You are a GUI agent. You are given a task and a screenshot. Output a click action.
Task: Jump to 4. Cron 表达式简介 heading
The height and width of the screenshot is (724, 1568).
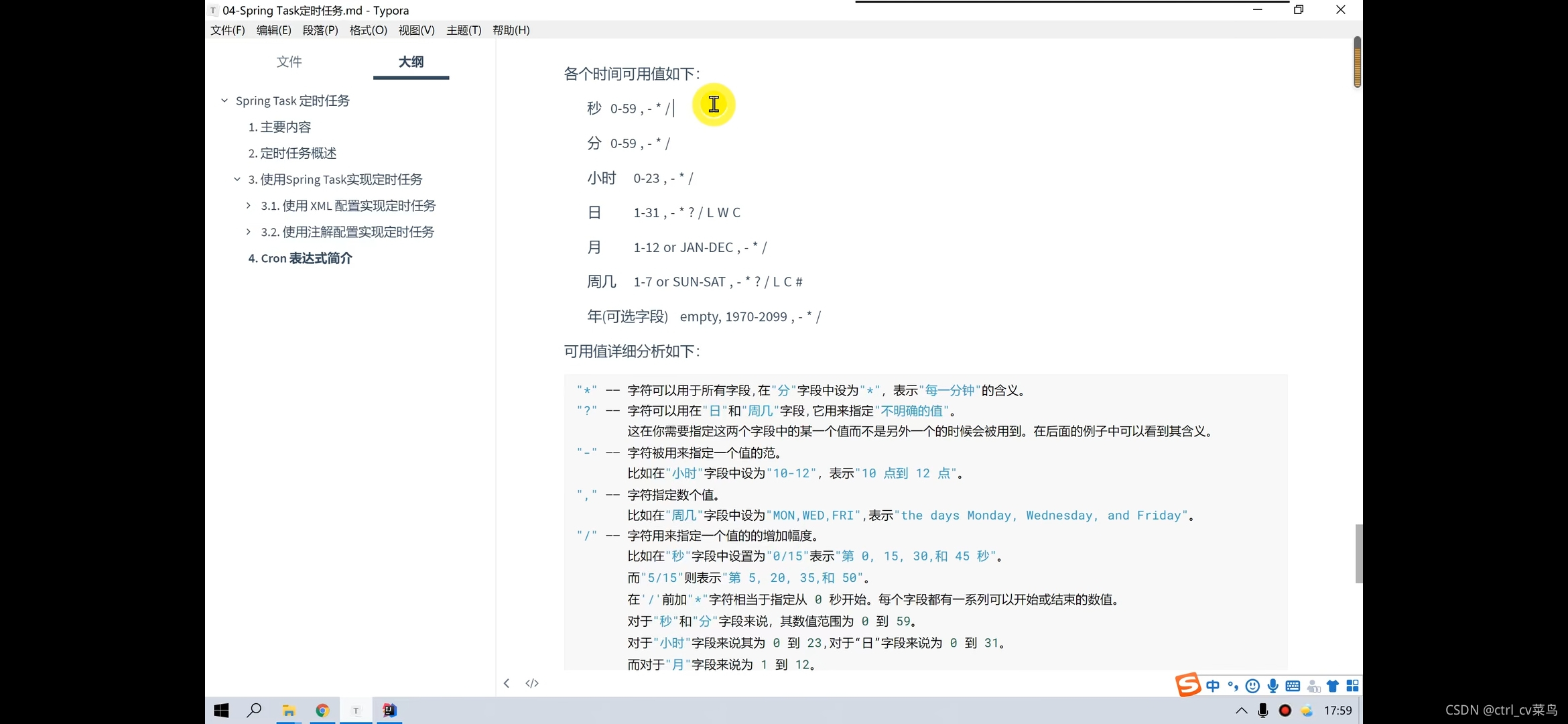point(300,258)
